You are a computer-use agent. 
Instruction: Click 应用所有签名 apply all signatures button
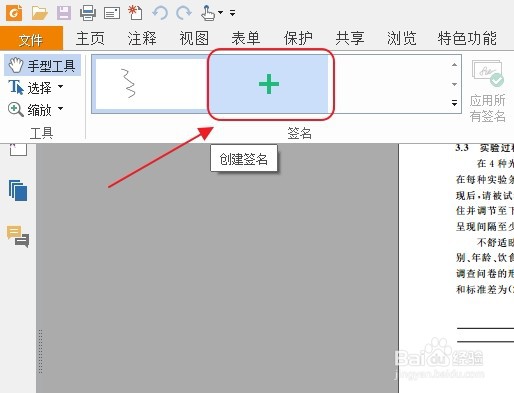tap(488, 91)
